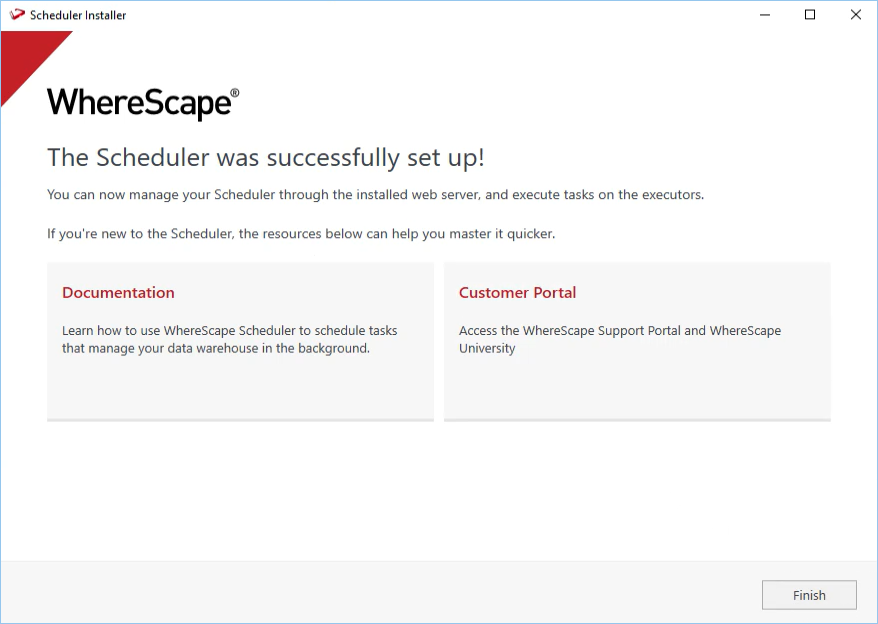Minimize the Scheduler Installer window
The image size is (878, 624).
click(765, 15)
